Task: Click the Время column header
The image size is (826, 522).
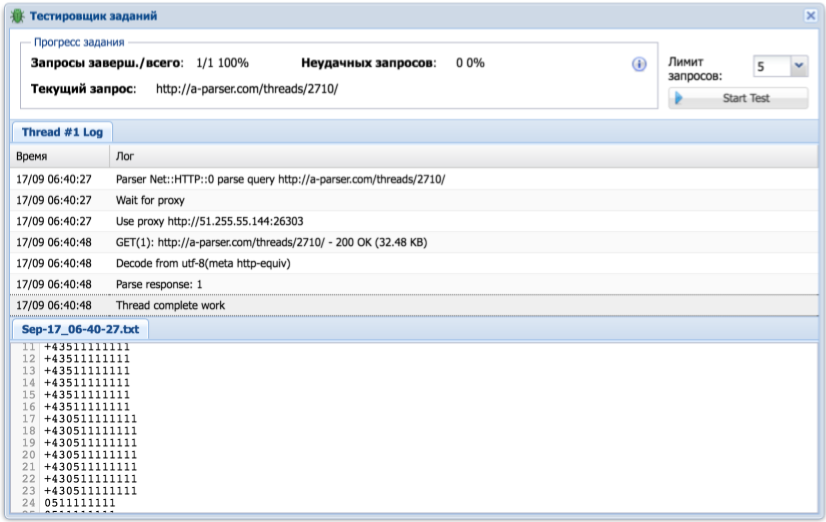Action: coord(60,156)
